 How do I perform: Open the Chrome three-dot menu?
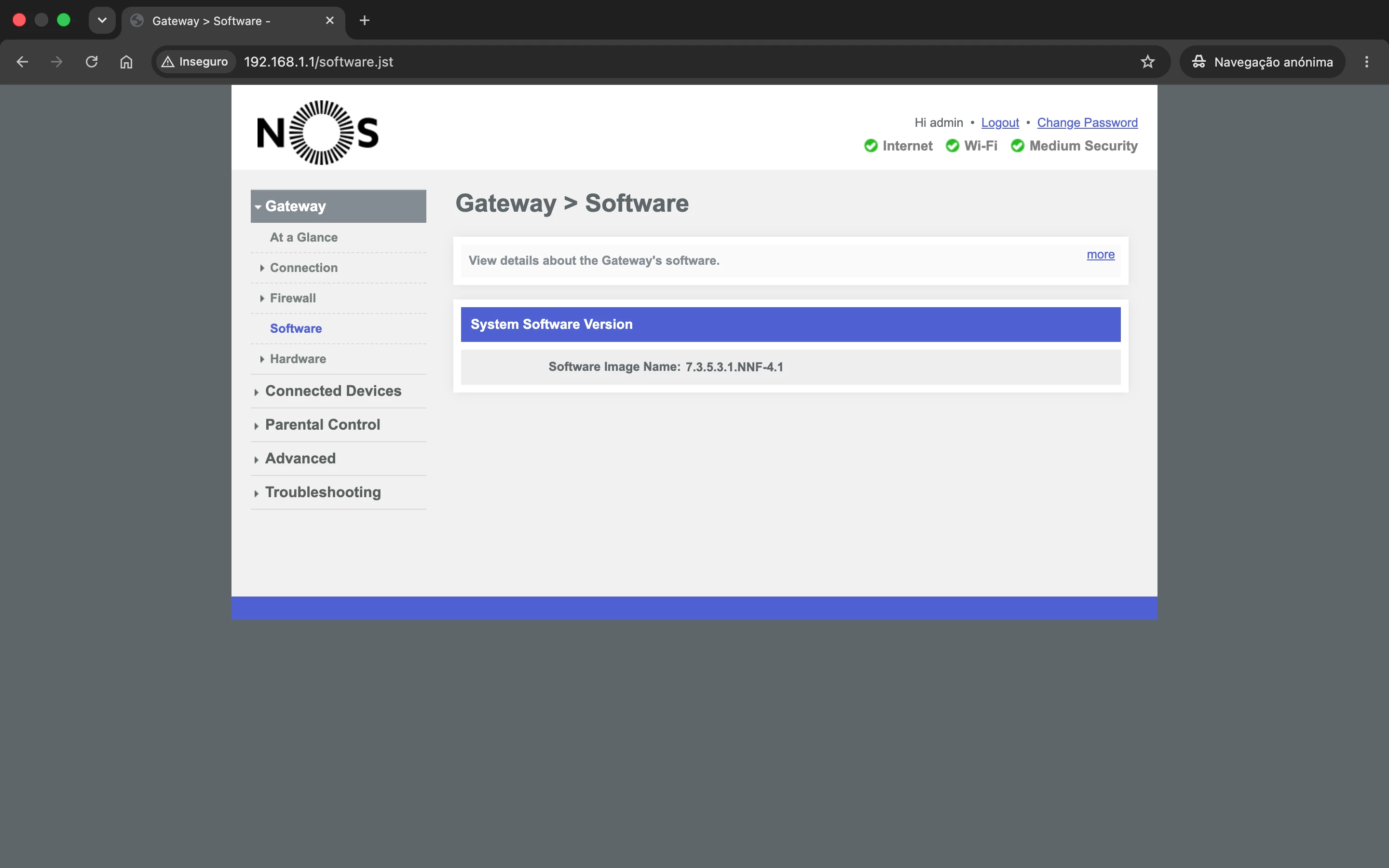[x=1367, y=61]
